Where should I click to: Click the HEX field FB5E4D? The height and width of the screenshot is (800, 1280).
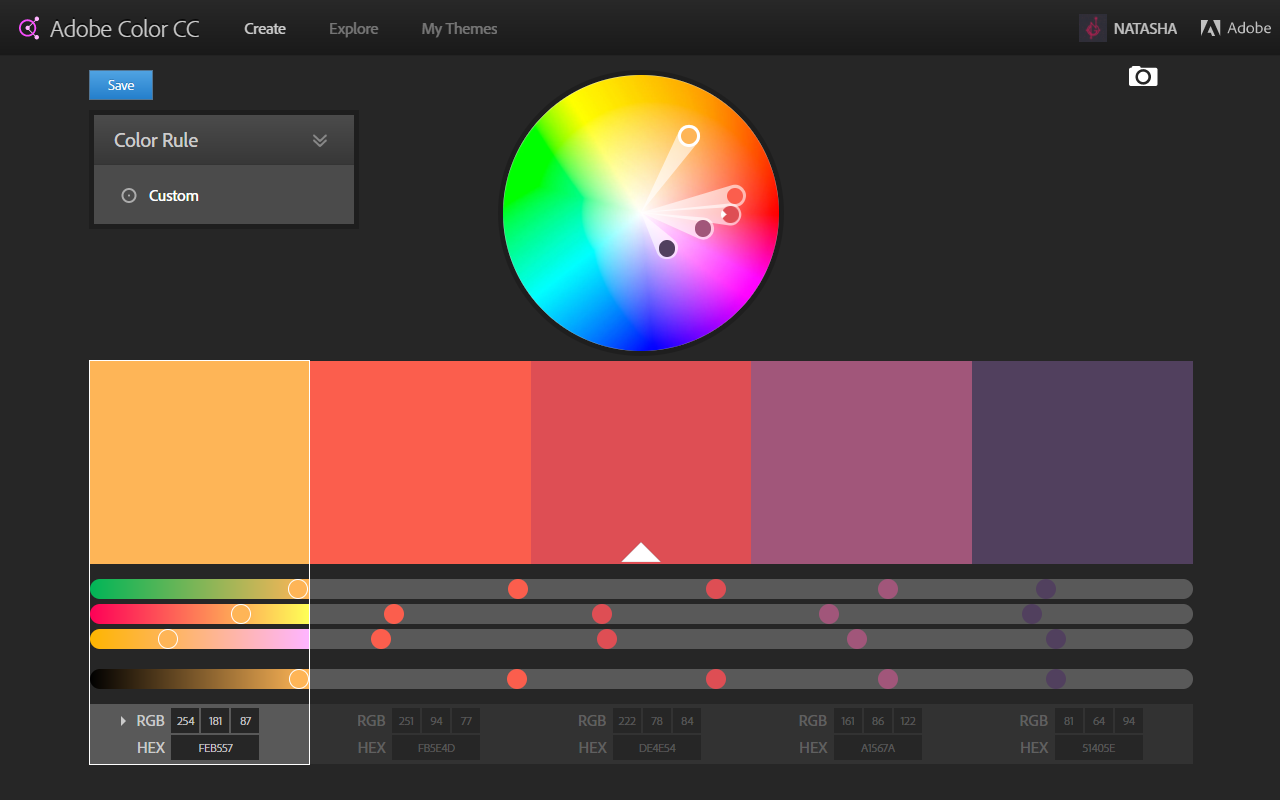pos(436,747)
